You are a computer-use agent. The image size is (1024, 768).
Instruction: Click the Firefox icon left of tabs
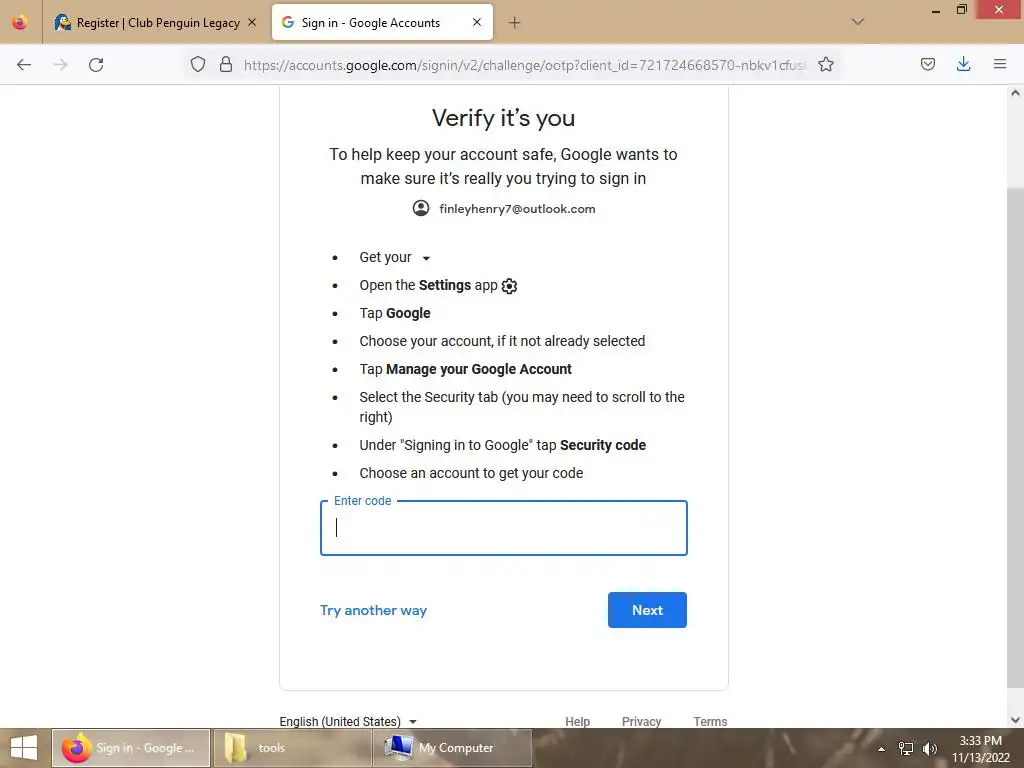point(20,22)
